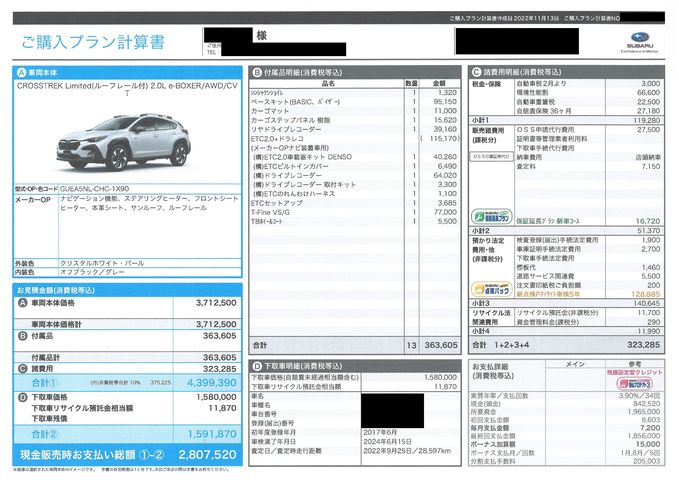Click the exterior color クリスタルホワイト・パール

102,263
